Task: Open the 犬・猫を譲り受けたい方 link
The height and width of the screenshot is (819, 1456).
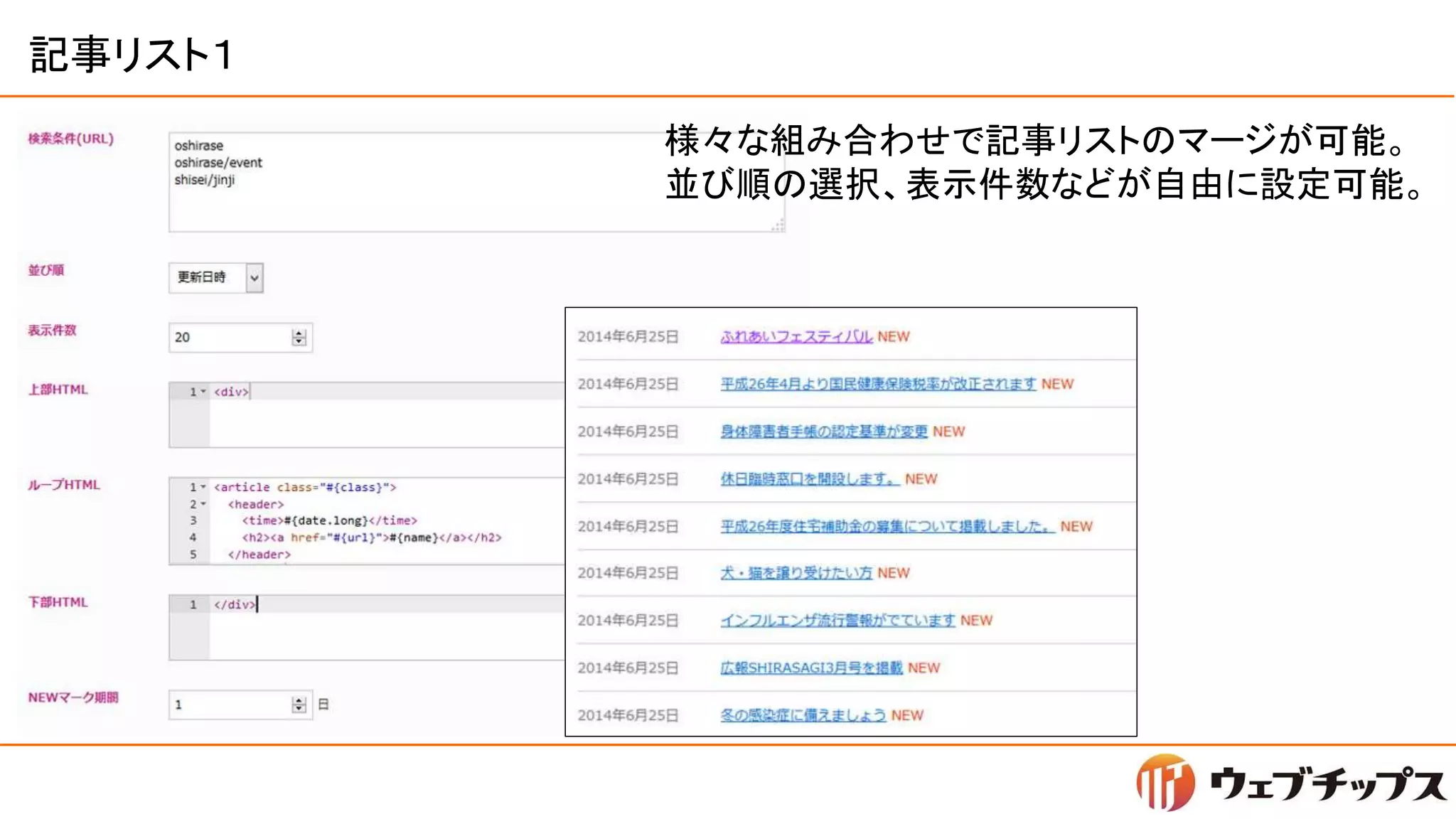Action: point(796,573)
